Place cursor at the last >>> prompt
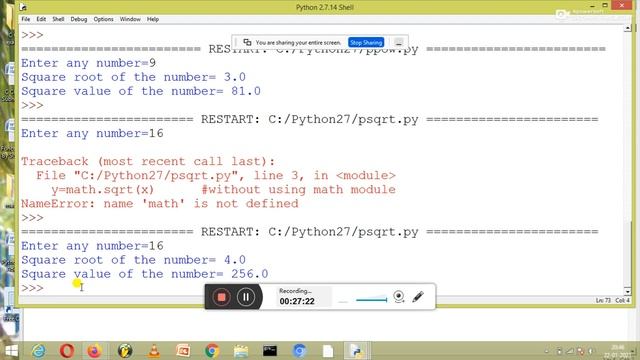Viewport: 640px width, 360px height. coord(33,288)
